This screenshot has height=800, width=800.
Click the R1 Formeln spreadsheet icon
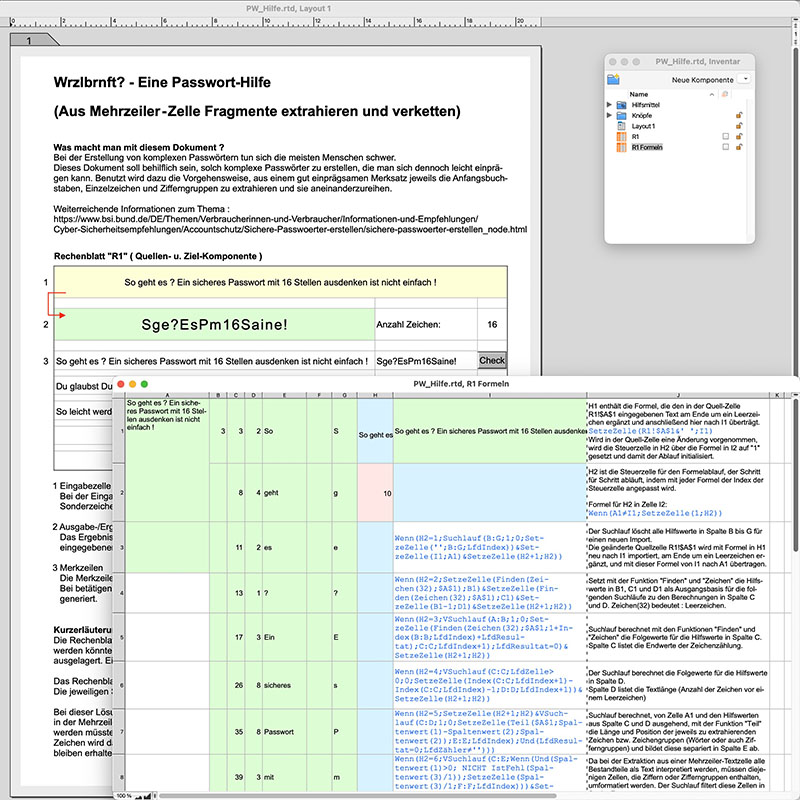622,148
